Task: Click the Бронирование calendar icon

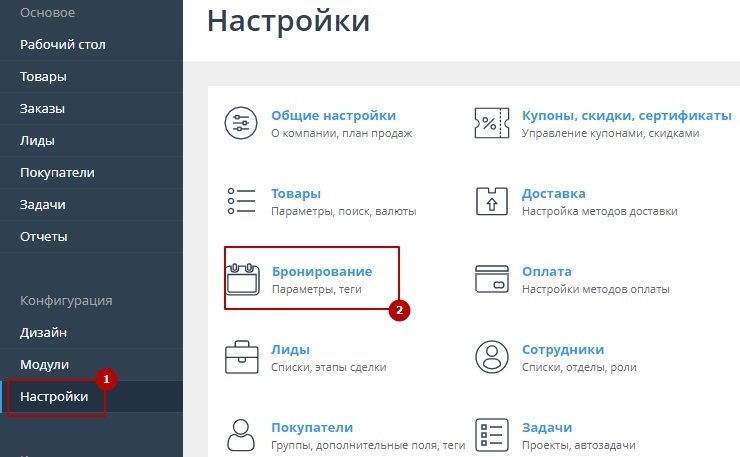Action: click(x=242, y=280)
